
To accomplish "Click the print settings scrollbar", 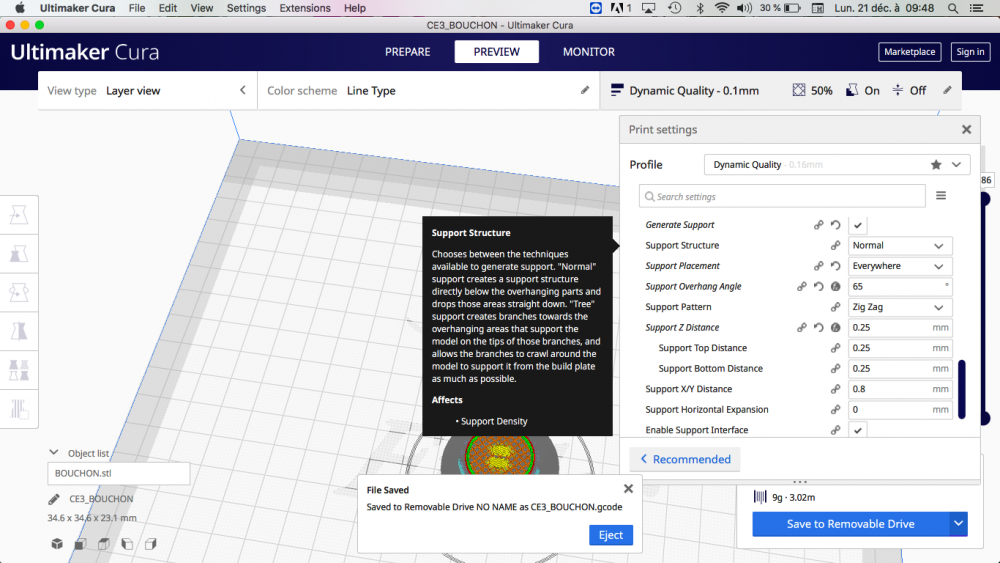I will 962,389.
